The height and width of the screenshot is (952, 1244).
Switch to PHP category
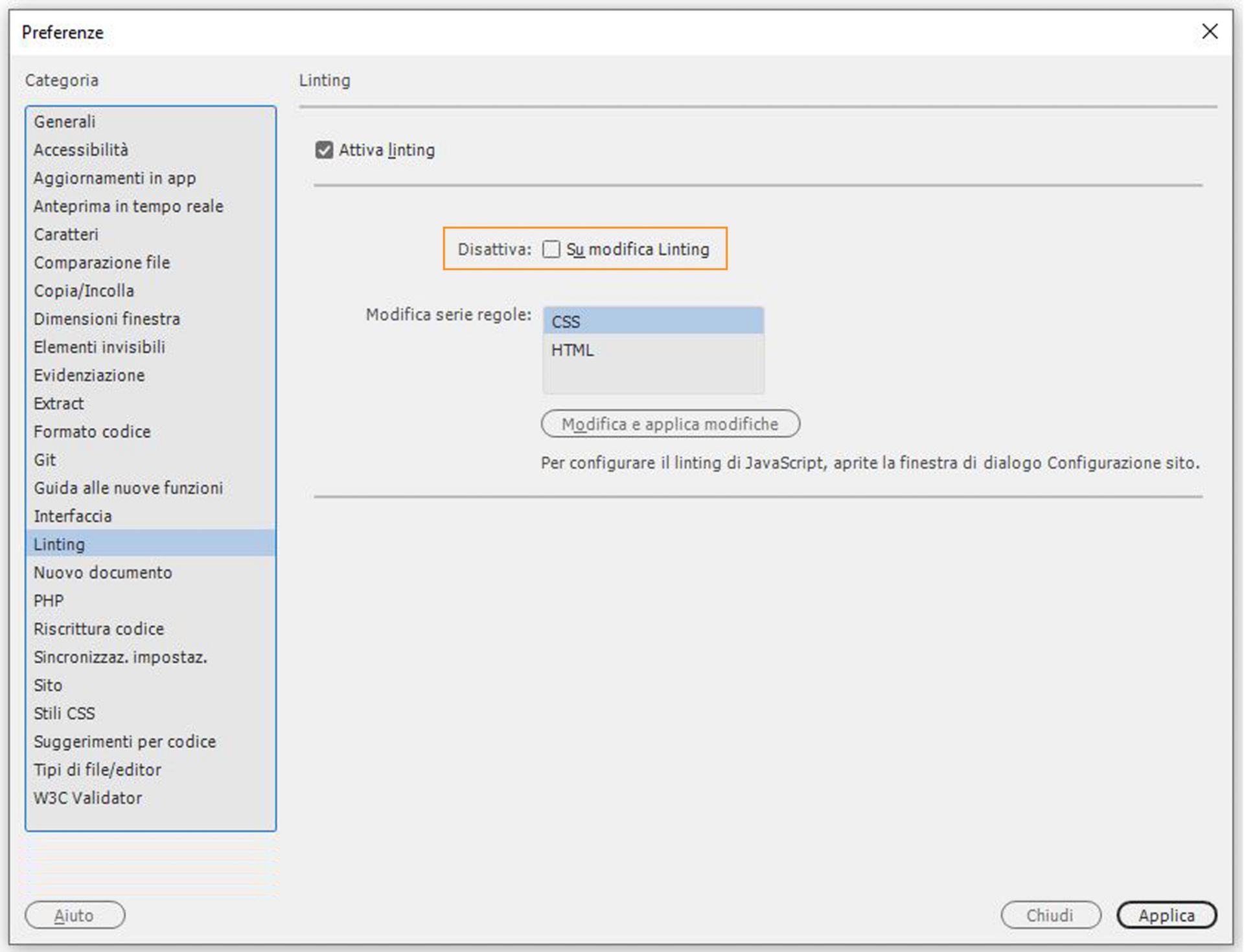tap(49, 601)
